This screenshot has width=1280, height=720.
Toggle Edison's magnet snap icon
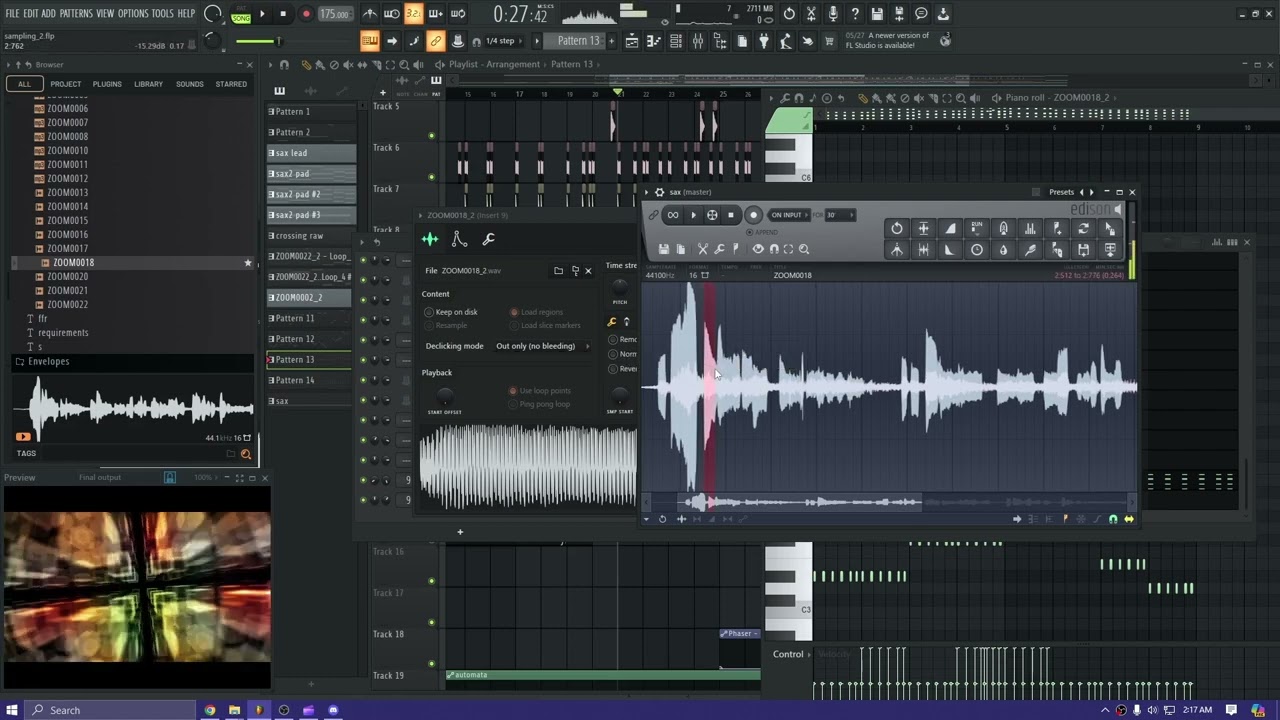click(774, 249)
